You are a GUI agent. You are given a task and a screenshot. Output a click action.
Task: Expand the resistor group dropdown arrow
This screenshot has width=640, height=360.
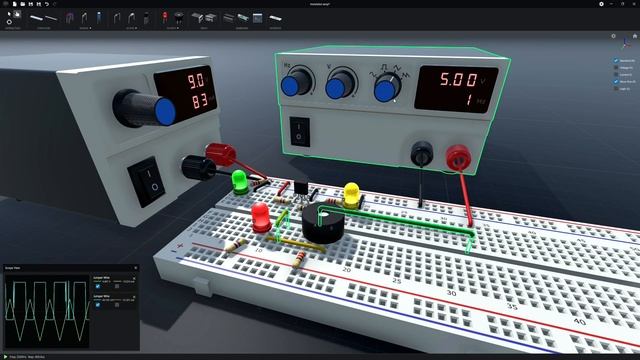[x=90, y=28]
